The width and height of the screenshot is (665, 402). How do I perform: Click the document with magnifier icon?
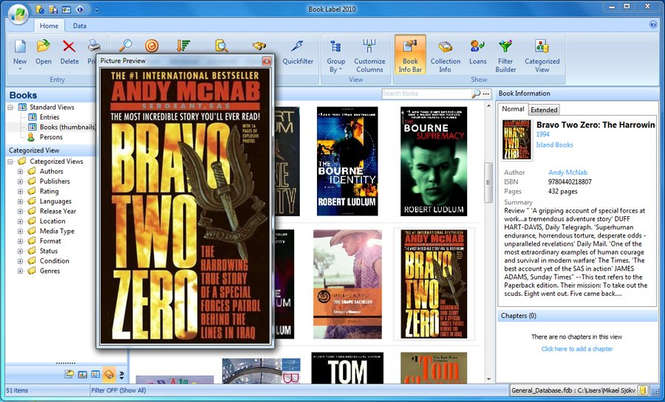(x=221, y=45)
